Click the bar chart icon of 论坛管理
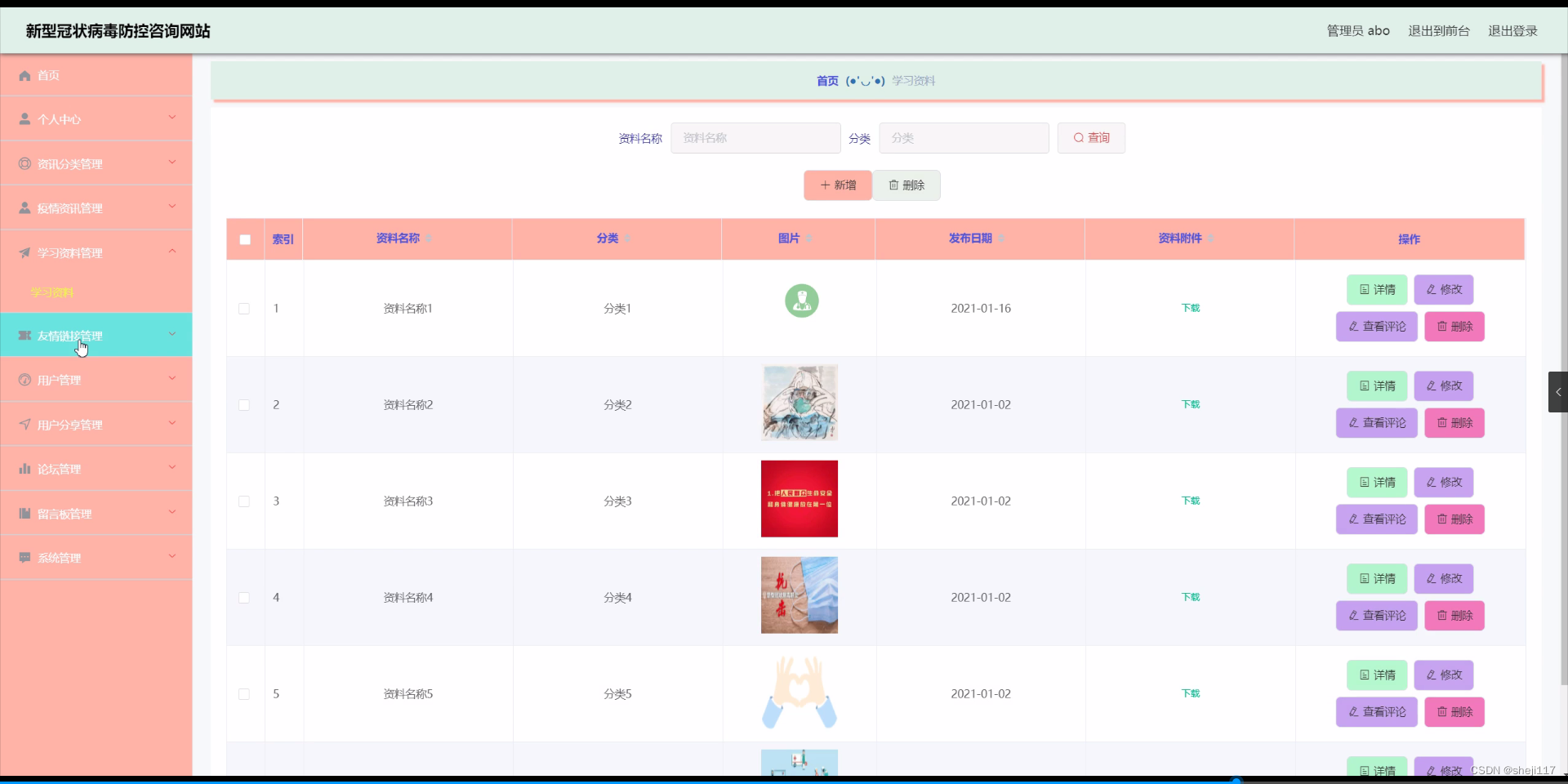Image resolution: width=1568 pixels, height=784 pixels. click(x=24, y=469)
